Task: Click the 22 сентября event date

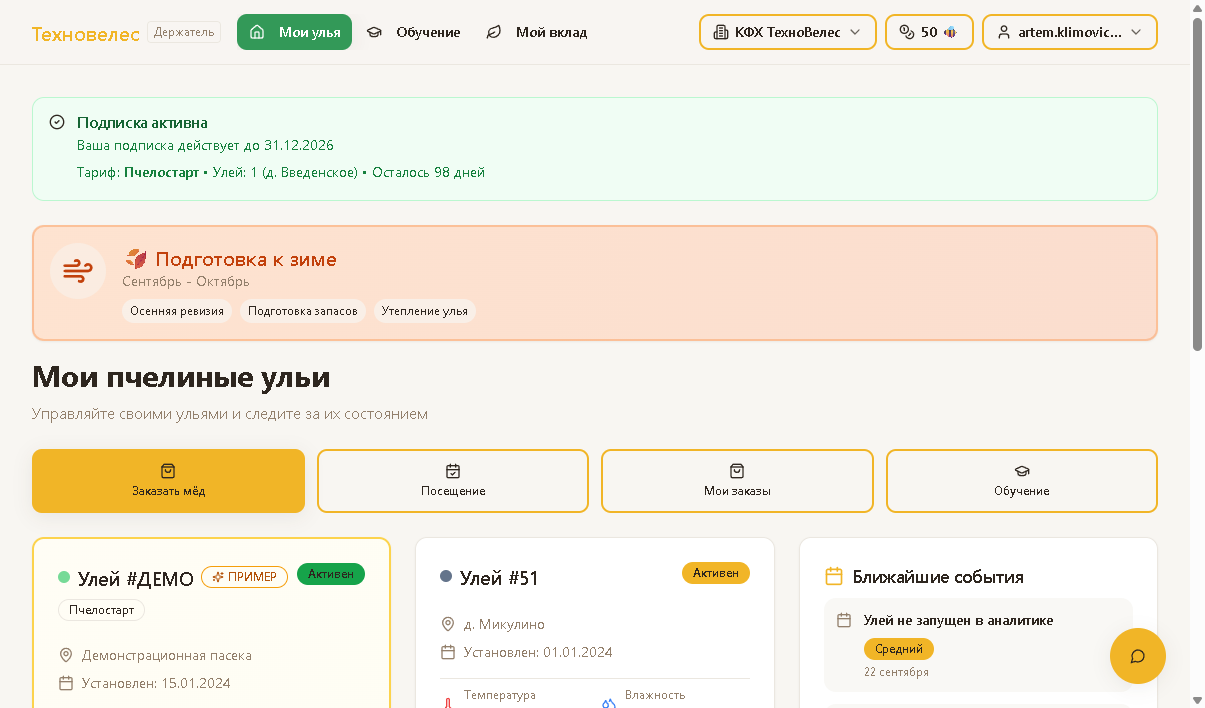Action: click(x=896, y=672)
